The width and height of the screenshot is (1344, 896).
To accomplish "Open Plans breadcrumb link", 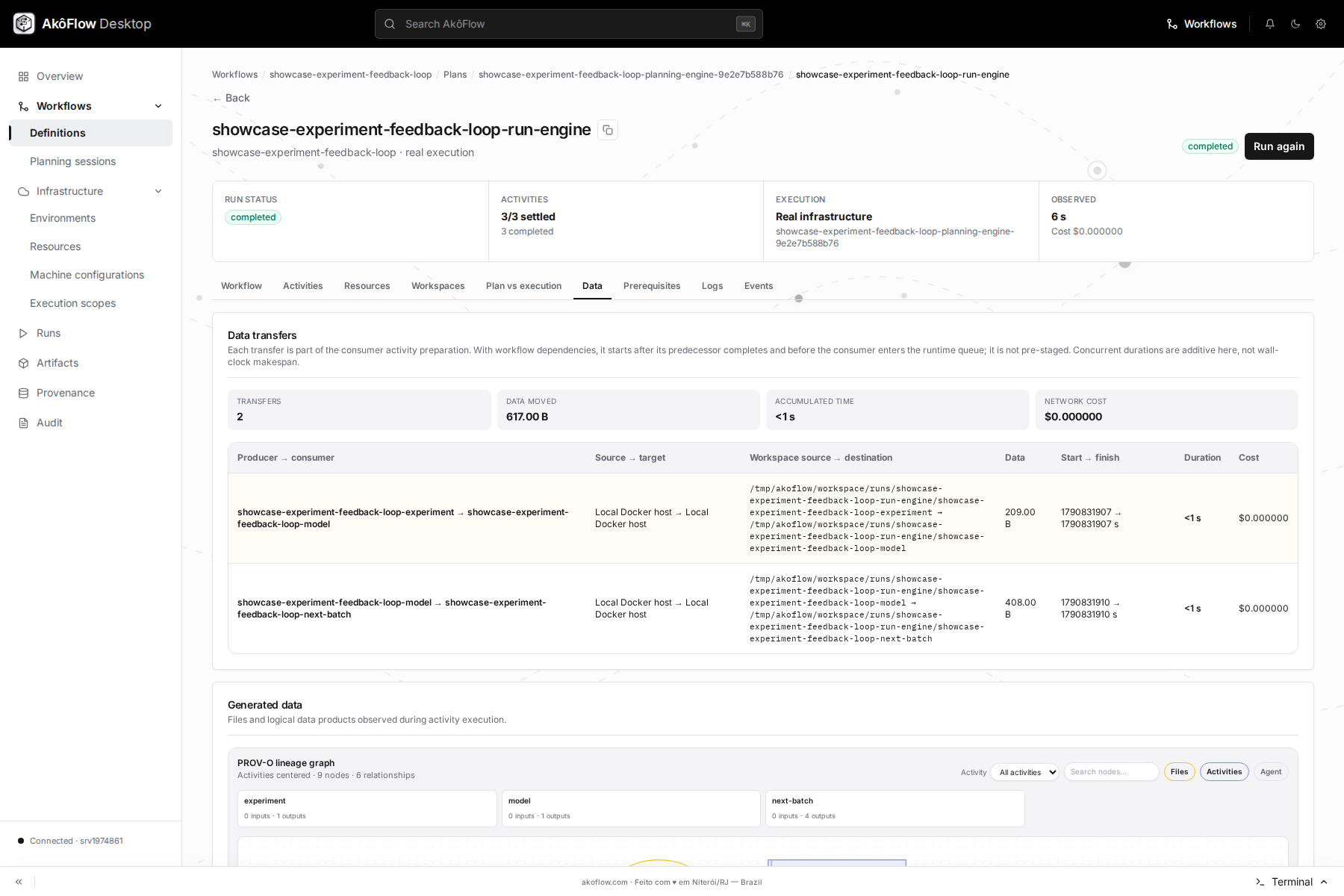I will click(x=455, y=75).
